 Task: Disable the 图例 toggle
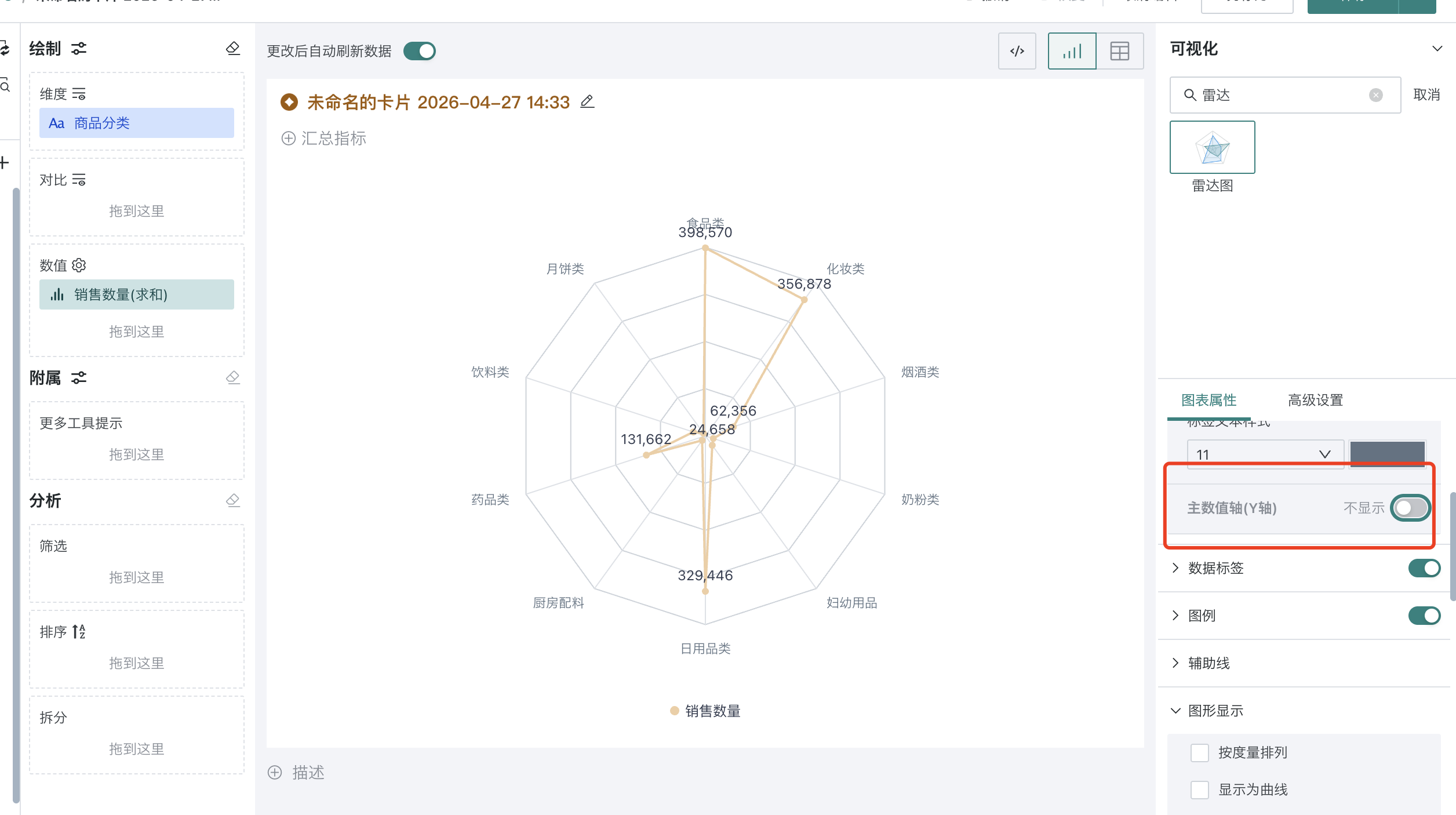coord(1424,616)
